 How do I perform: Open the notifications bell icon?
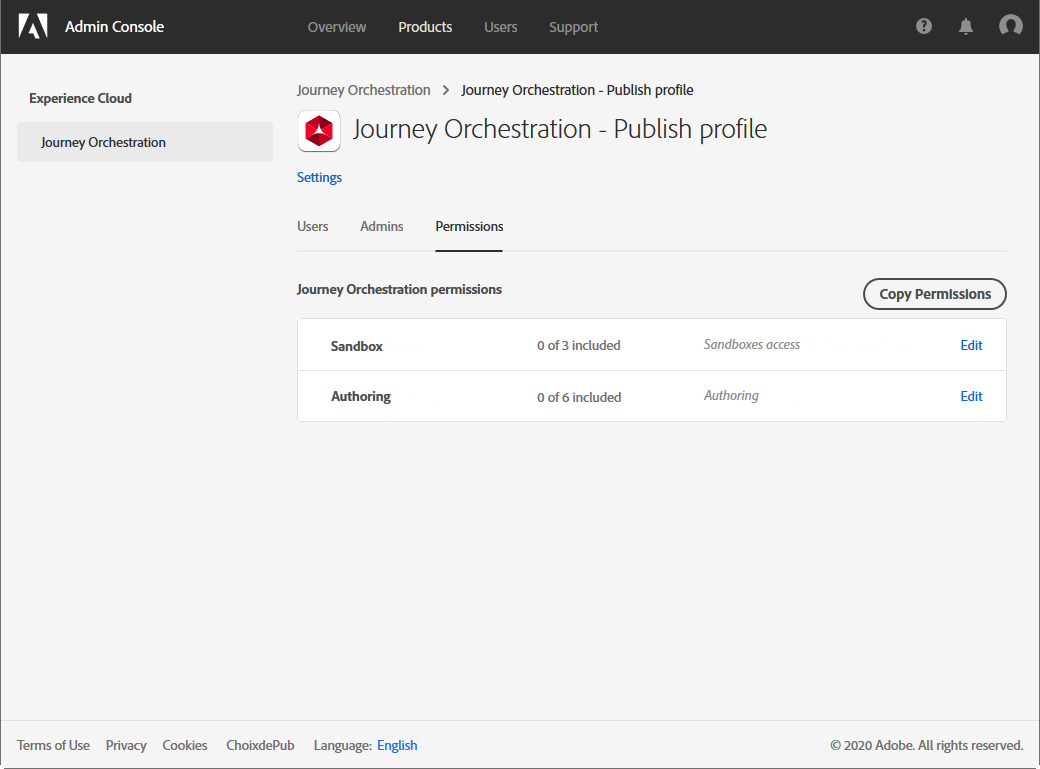click(966, 27)
